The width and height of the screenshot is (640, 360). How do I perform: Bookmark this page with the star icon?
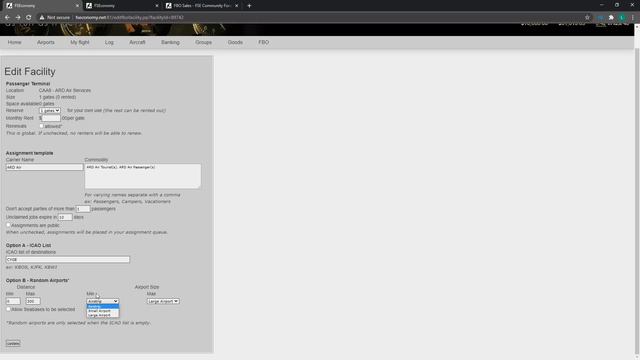587,18
